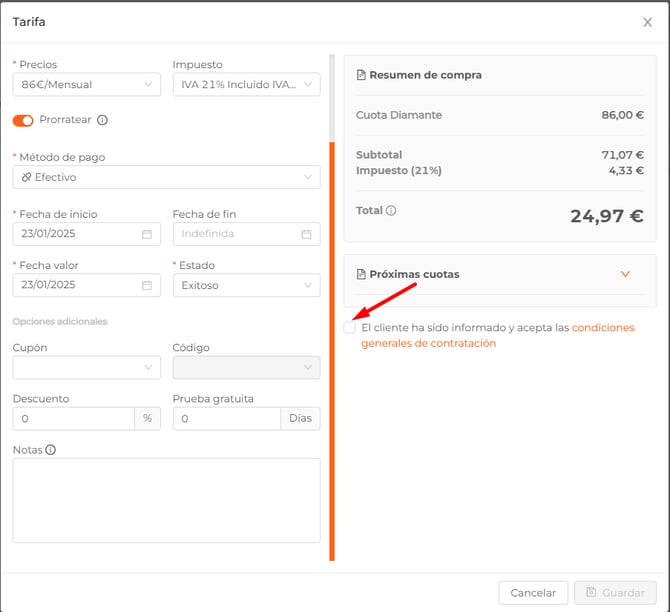Click the info icon next to Notas
The width and height of the screenshot is (670, 612).
51,450
